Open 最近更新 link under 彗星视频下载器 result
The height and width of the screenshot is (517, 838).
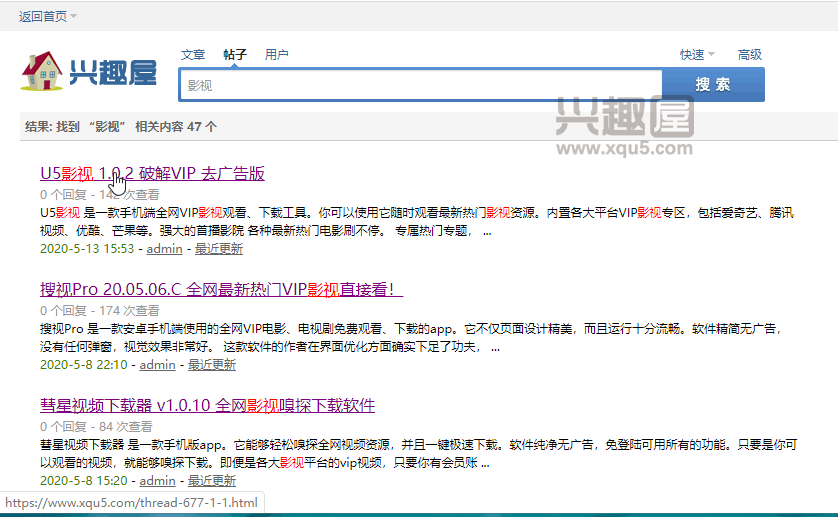click(212, 481)
